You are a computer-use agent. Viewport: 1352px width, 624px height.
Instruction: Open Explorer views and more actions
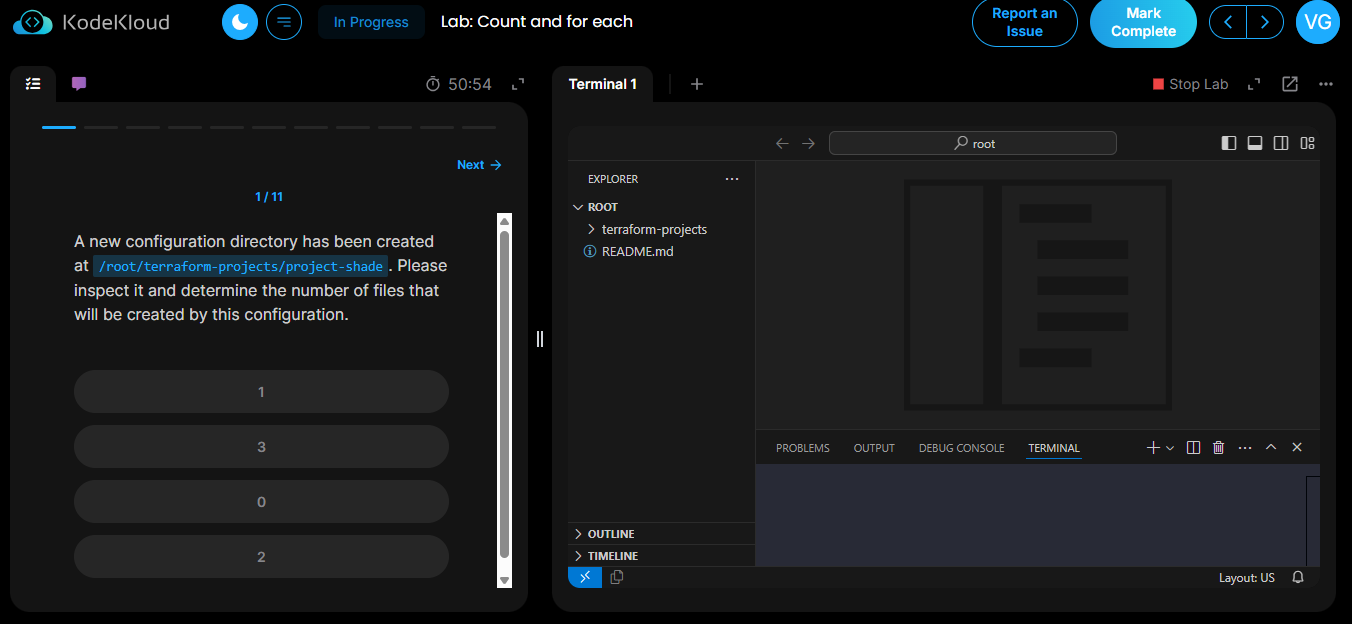click(732, 179)
